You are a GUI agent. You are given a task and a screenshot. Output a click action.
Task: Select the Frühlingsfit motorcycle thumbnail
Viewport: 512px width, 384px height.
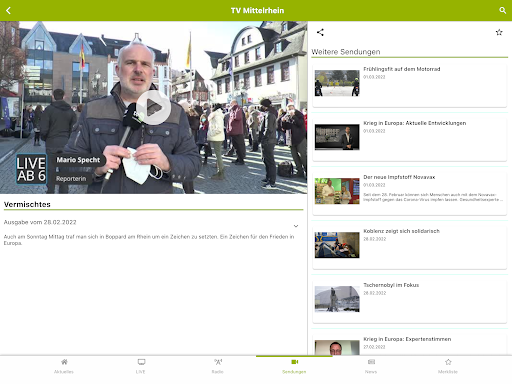337,83
